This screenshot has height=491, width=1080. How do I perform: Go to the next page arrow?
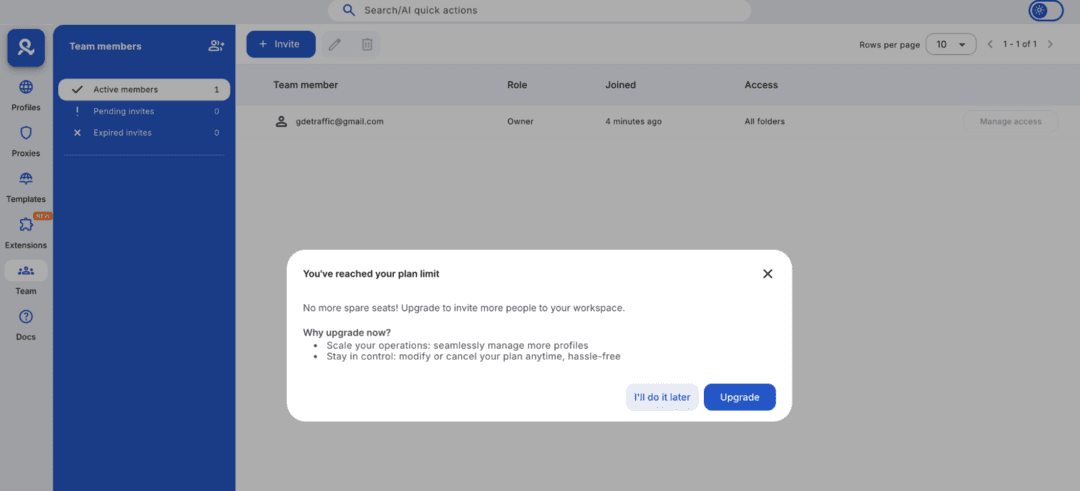[x=1050, y=44]
